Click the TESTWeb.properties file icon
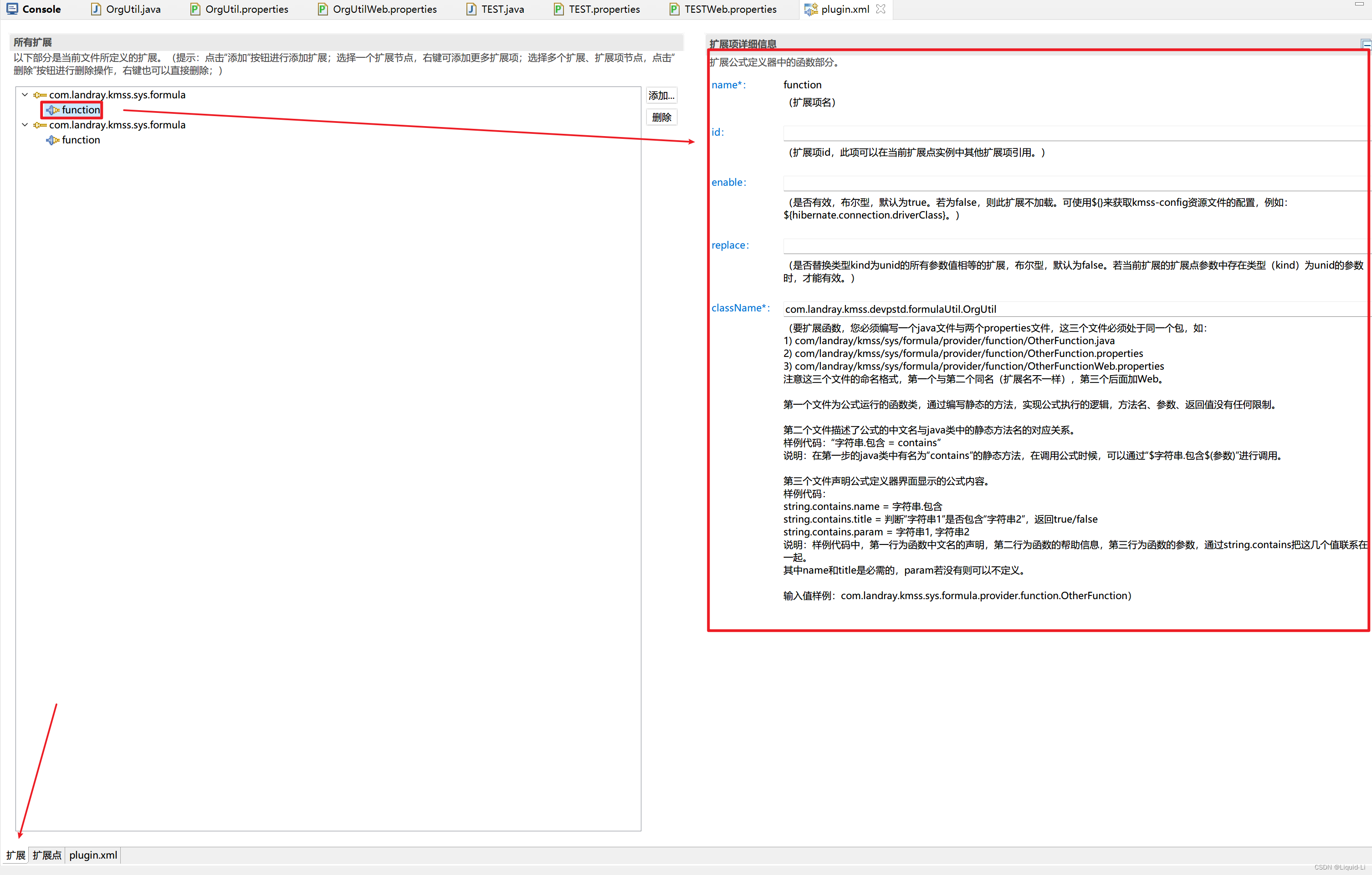This screenshot has width=1372, height=875. click(x=674, y=9)
